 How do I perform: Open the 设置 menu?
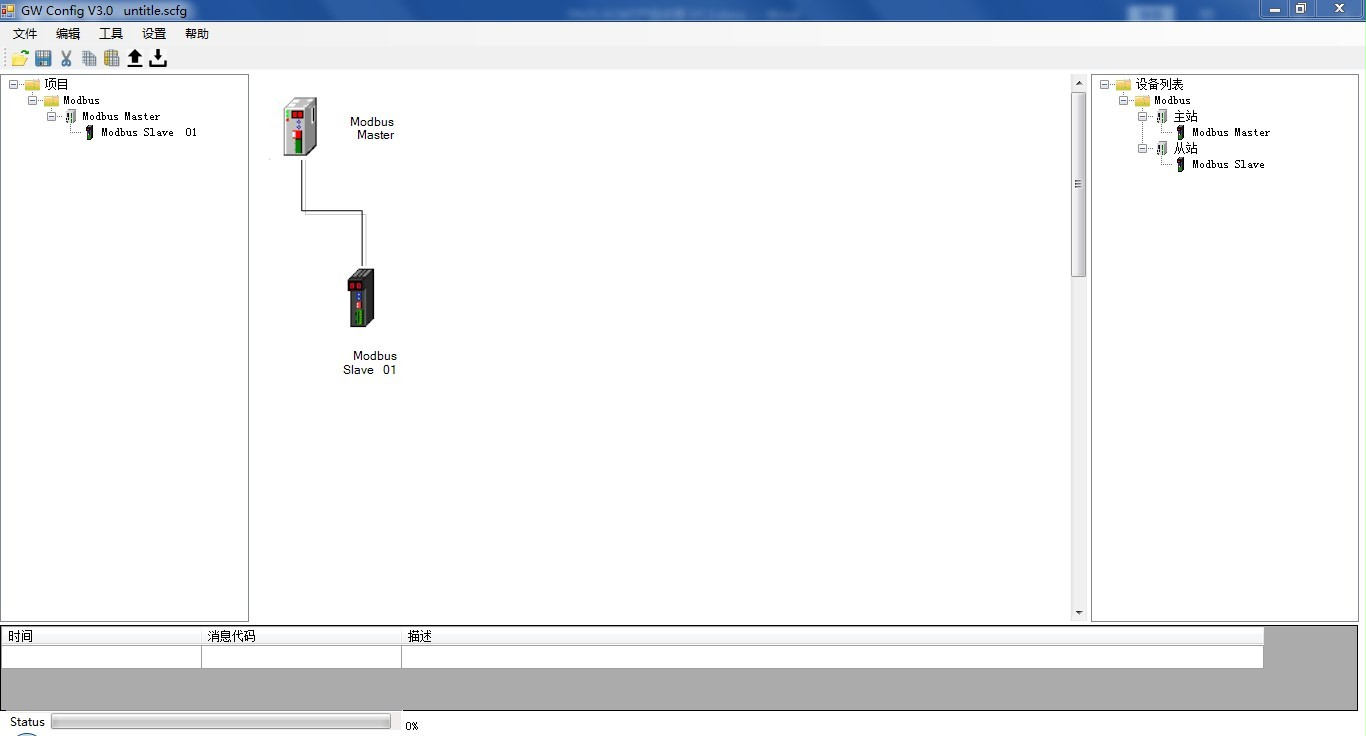tap(154, 34)
